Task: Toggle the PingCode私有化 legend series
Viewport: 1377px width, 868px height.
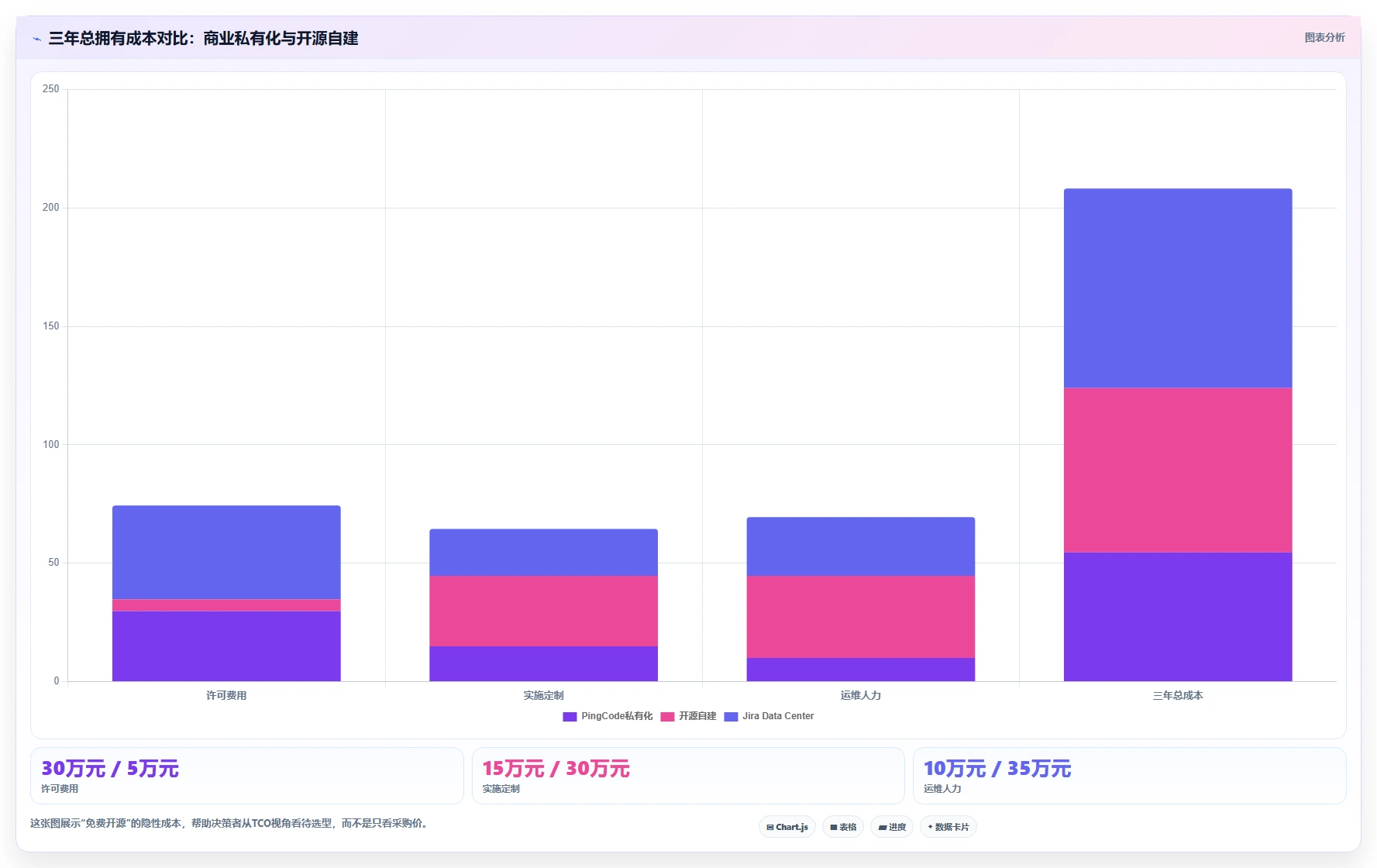Action: pyautogui.click(x=608, y=716)
